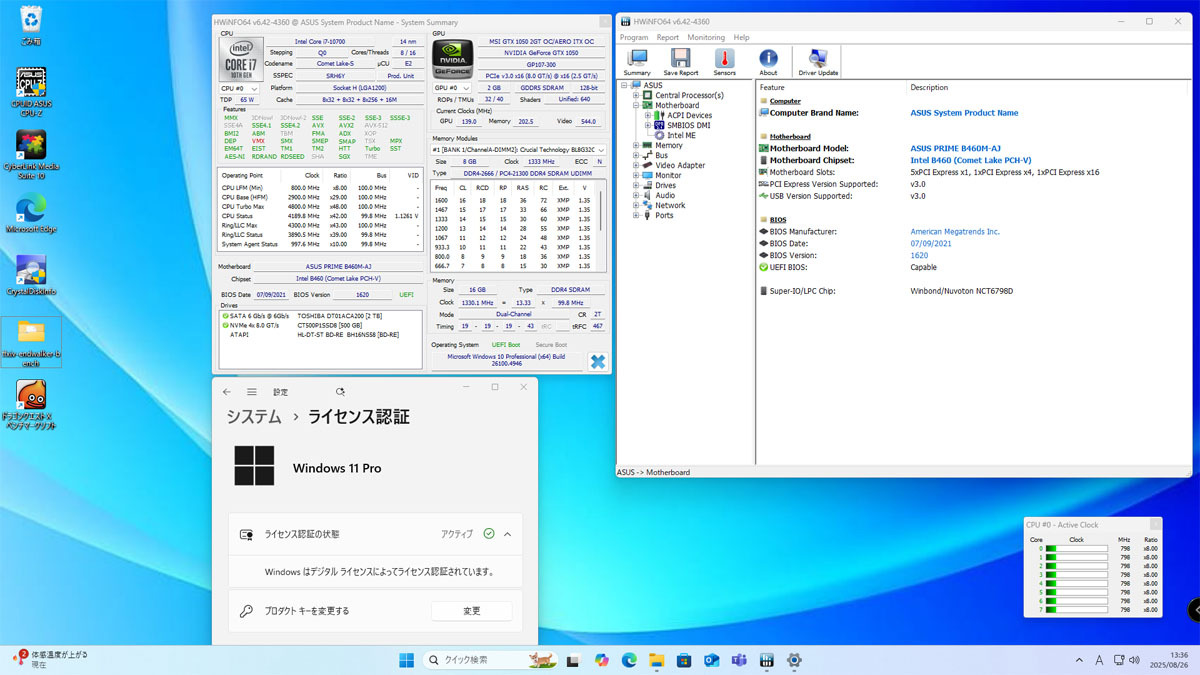The width and height of the screenshot is (1200, 675).
Task: Open the memory module selection dropdown
Action: coord(519,149)
